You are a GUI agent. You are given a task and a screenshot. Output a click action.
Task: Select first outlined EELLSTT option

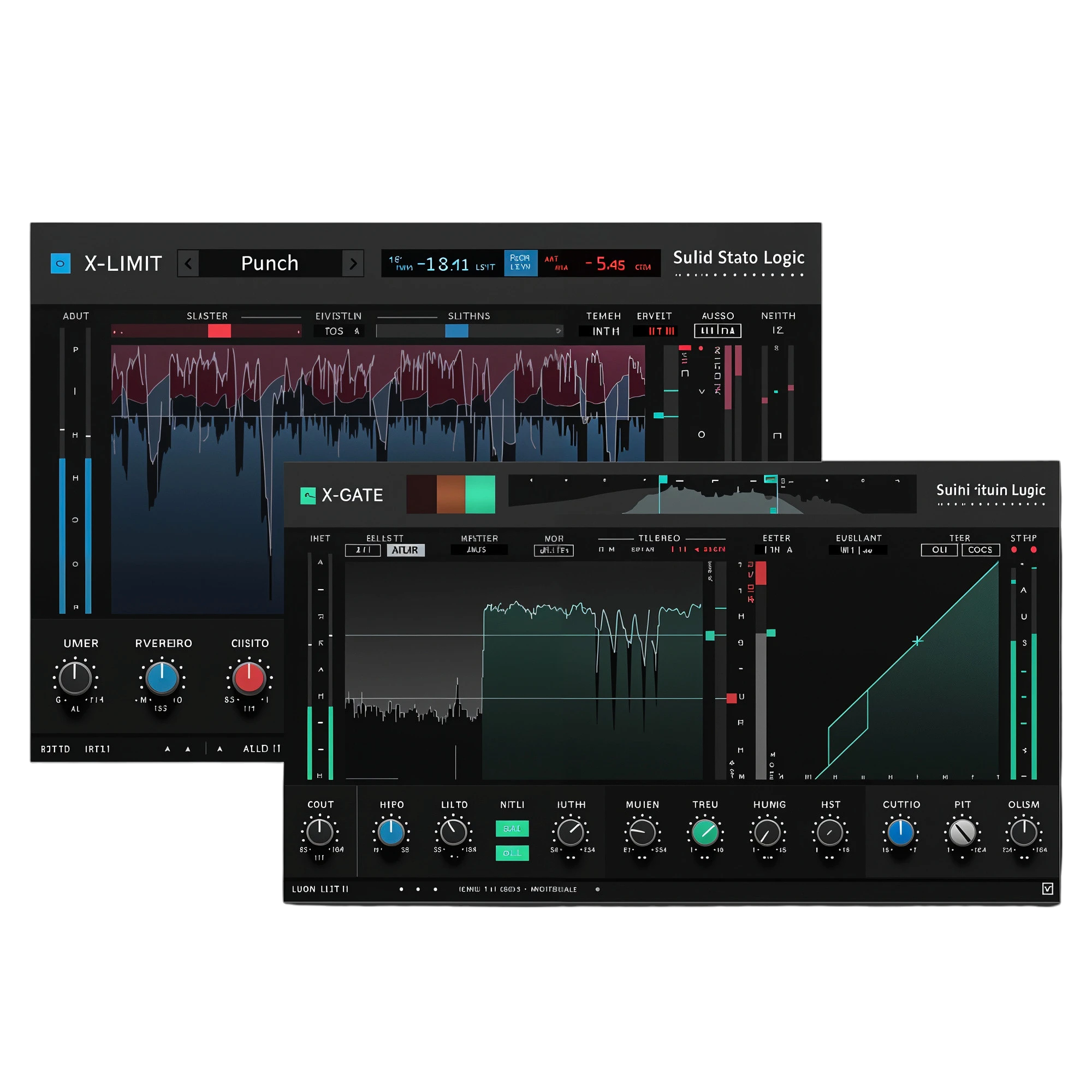click(x=363, y=550)
